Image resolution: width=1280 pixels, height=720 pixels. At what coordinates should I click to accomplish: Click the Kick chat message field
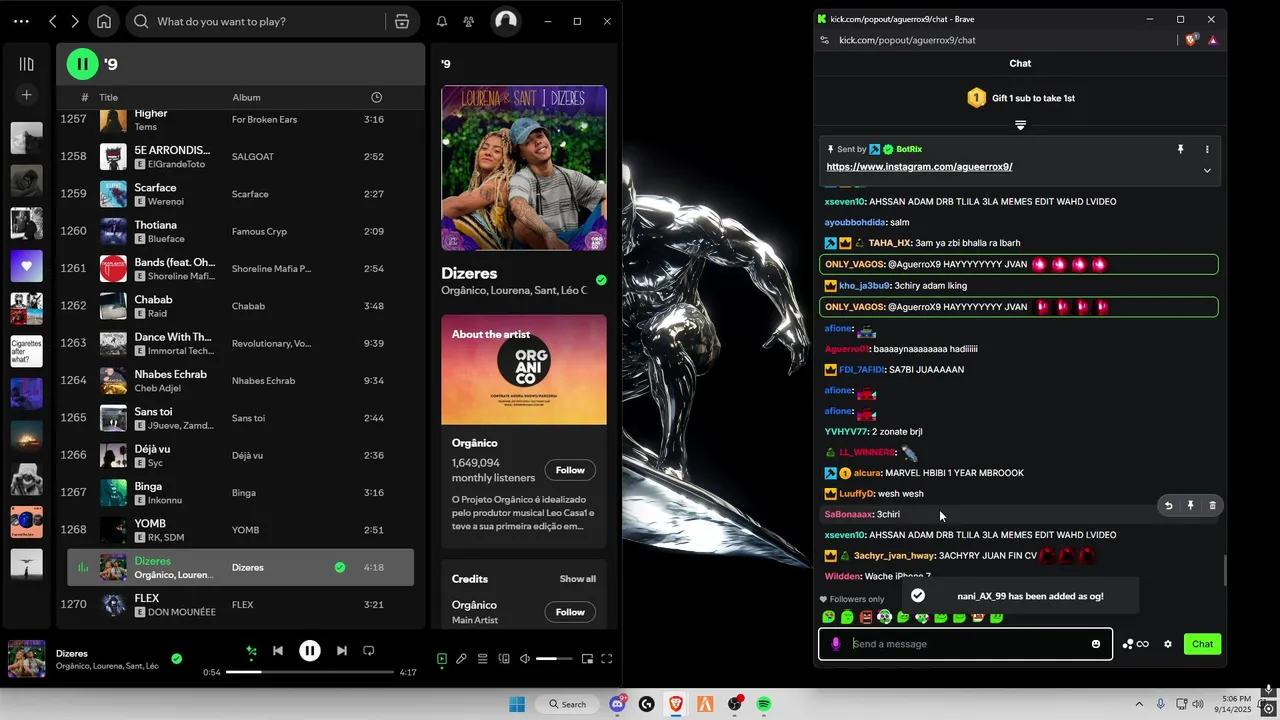(x=965, y=644)
